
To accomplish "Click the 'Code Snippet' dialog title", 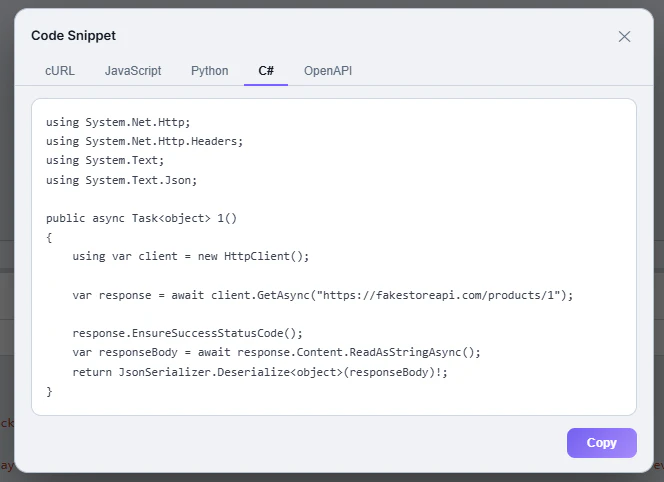I will tap(73, 36).
